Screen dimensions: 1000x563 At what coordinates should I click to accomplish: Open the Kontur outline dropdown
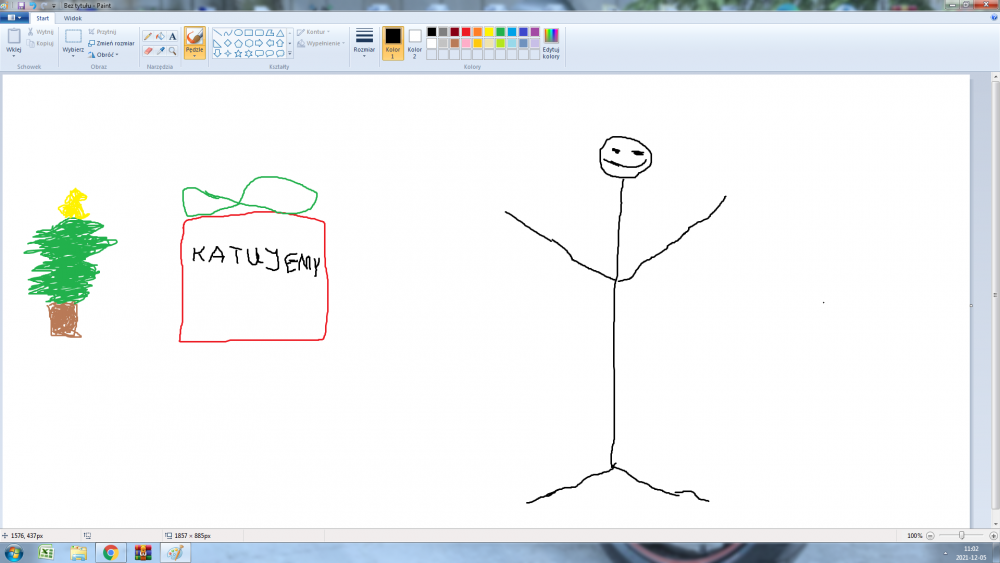click(x=313, y=32)
